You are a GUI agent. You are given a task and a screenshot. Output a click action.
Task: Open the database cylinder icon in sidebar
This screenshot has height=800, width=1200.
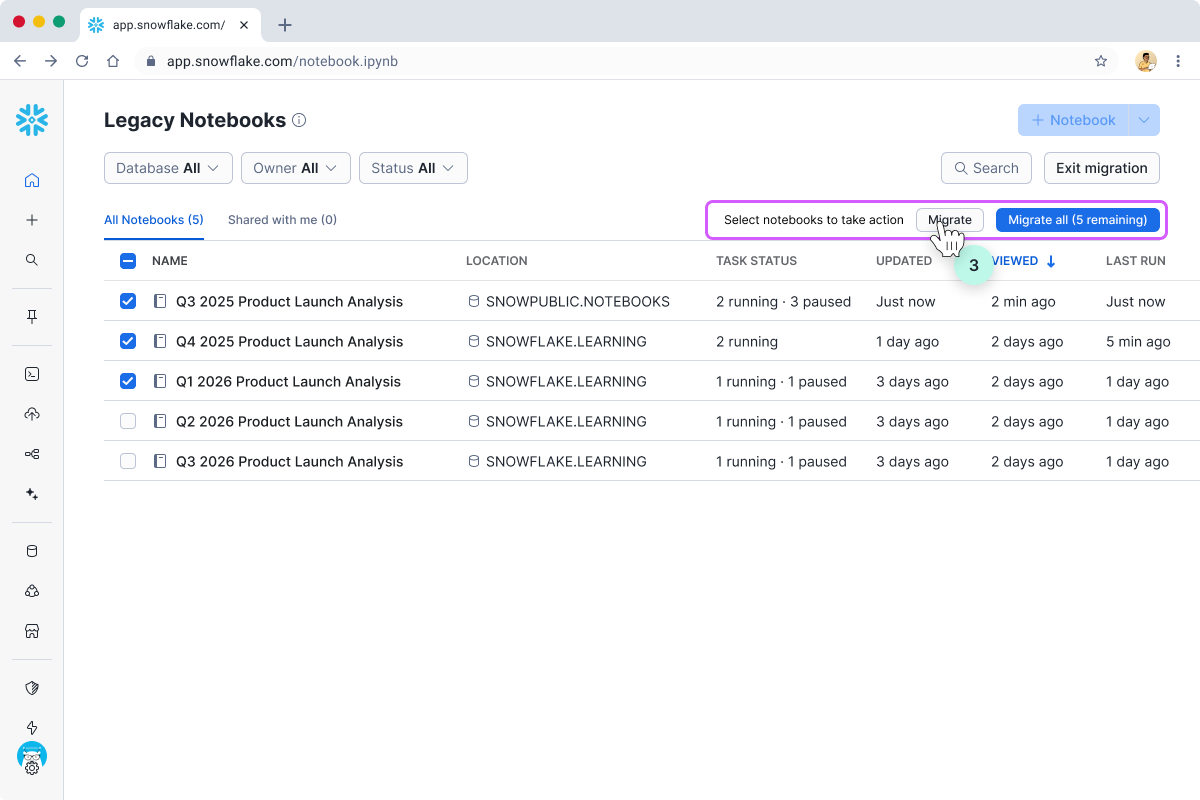click(x=32, y=551)
